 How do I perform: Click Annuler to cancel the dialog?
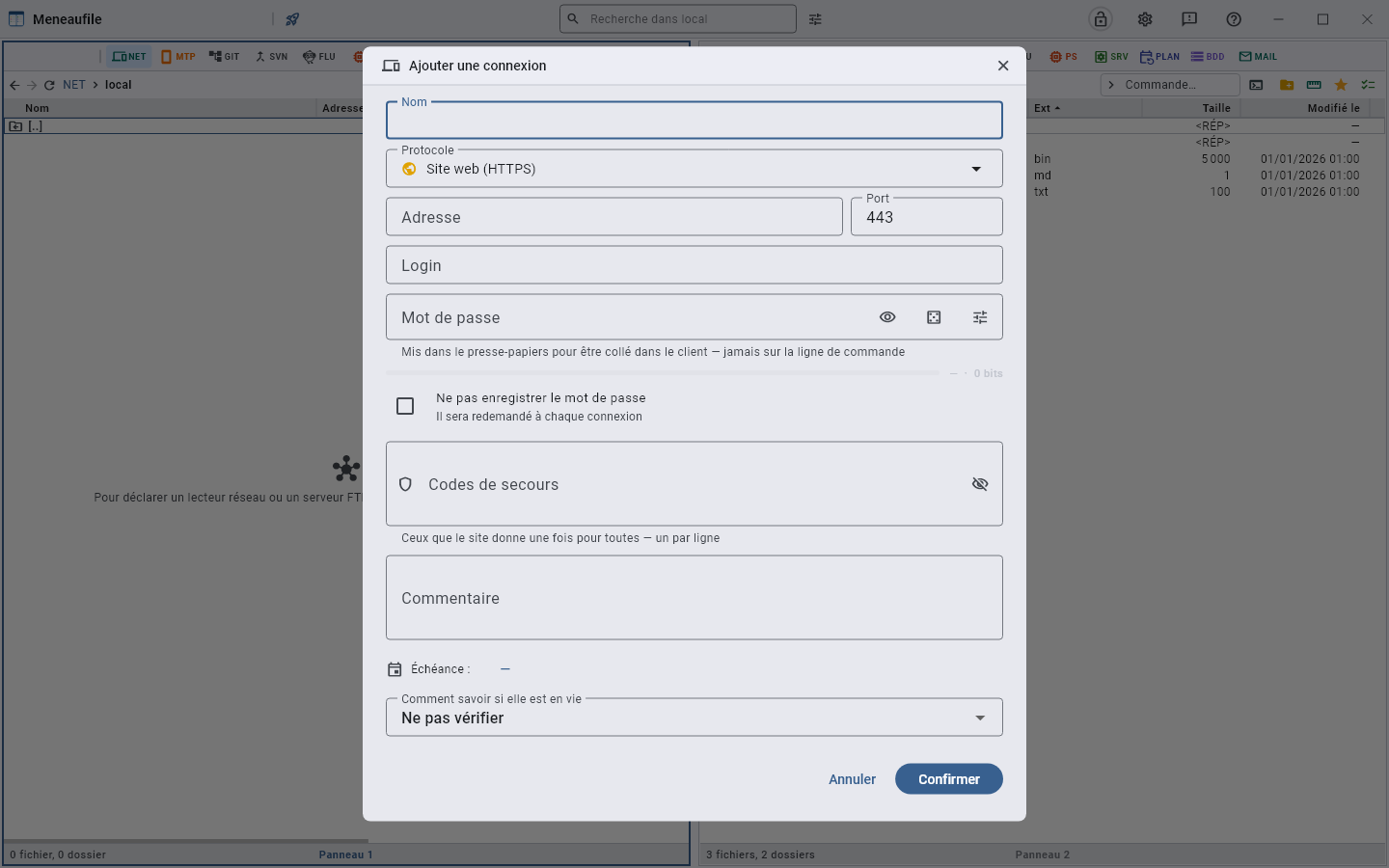click(853, 779)
